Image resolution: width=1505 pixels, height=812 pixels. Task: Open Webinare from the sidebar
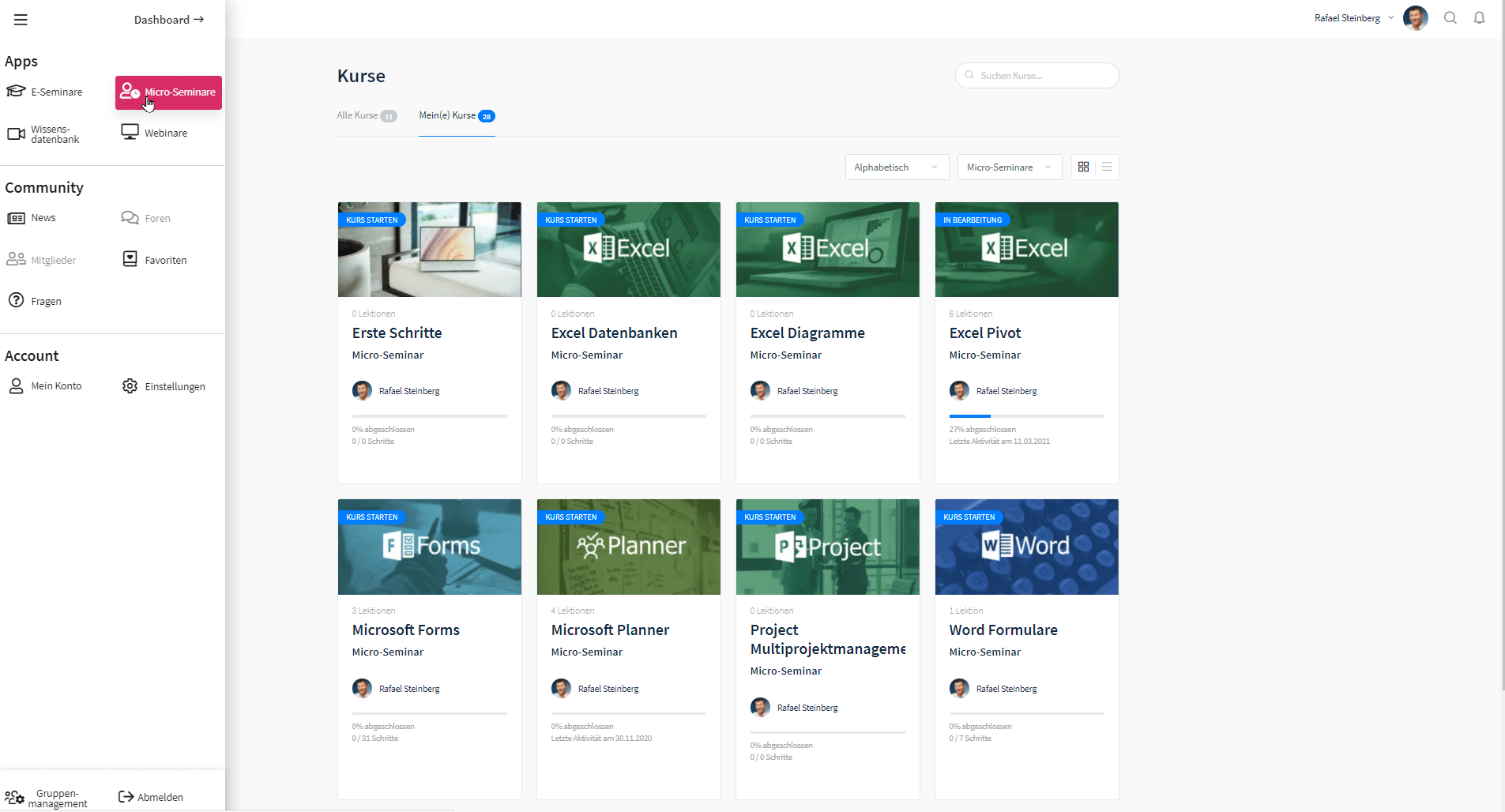click(x=155, y=133)
